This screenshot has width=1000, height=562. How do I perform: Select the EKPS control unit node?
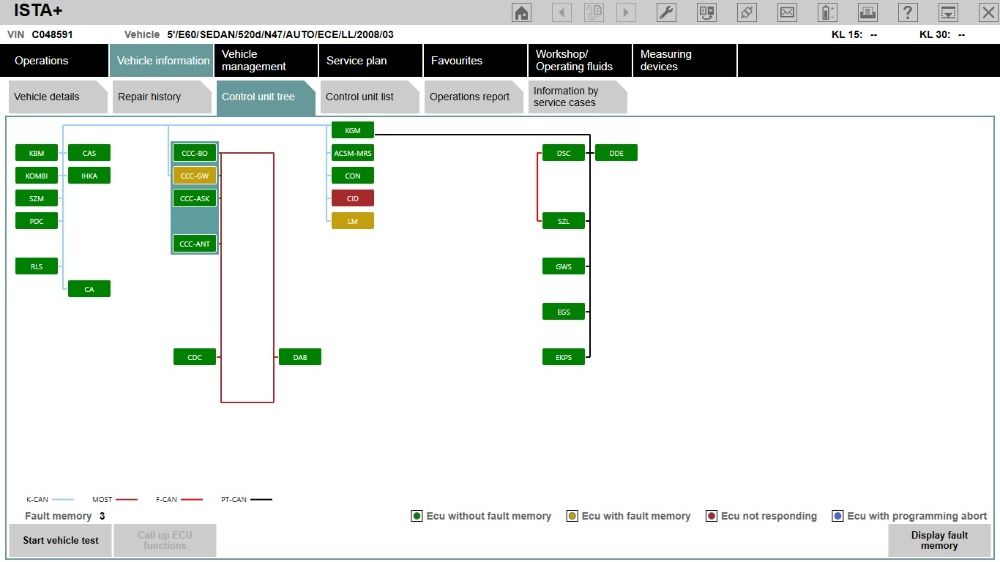click(x=563, y=357)
